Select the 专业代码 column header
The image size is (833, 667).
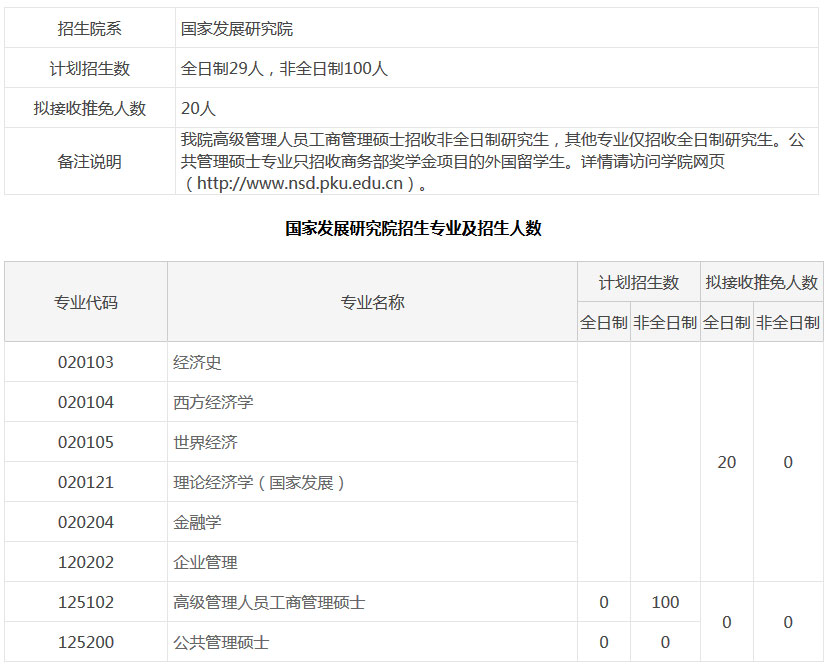(x=86, y=302)
